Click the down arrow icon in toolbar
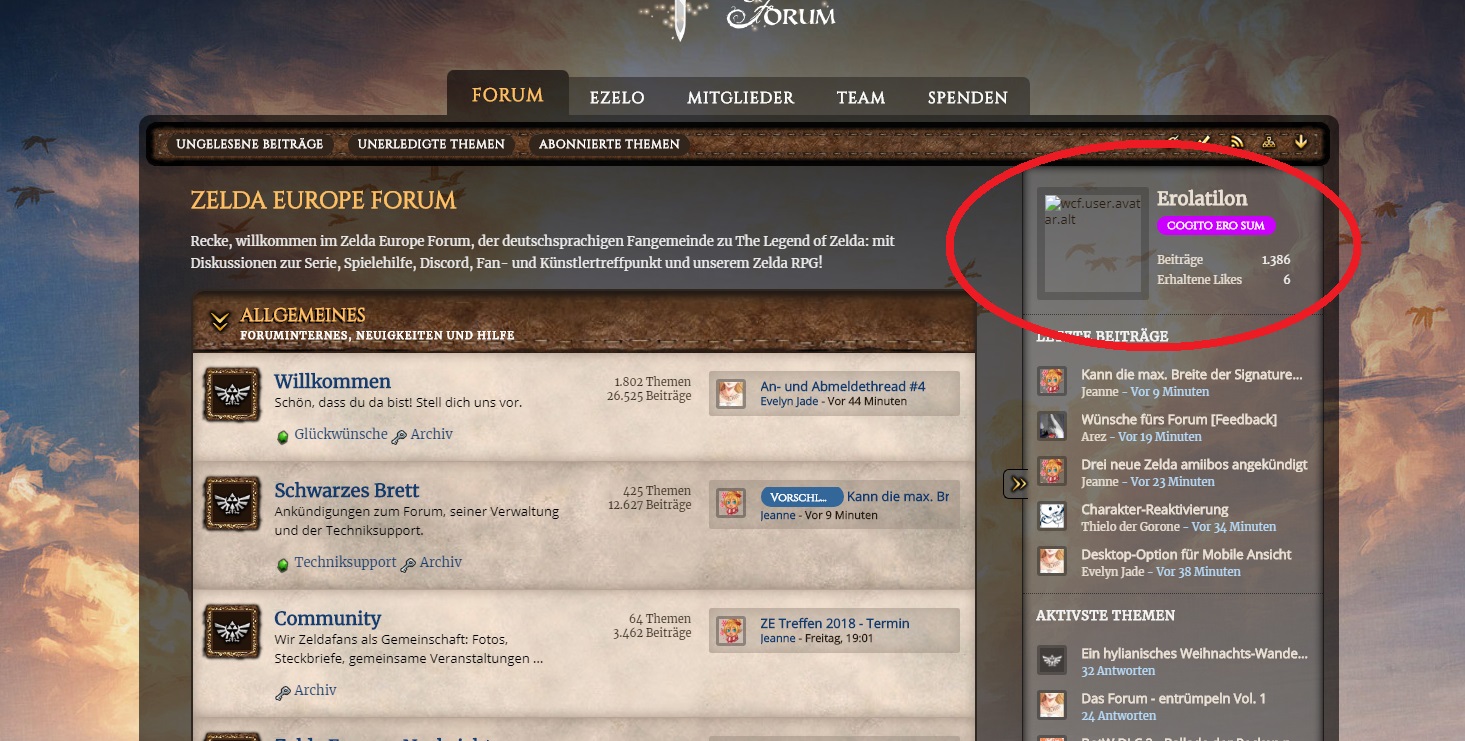The image size is (1465, 741). point(1301,142)
